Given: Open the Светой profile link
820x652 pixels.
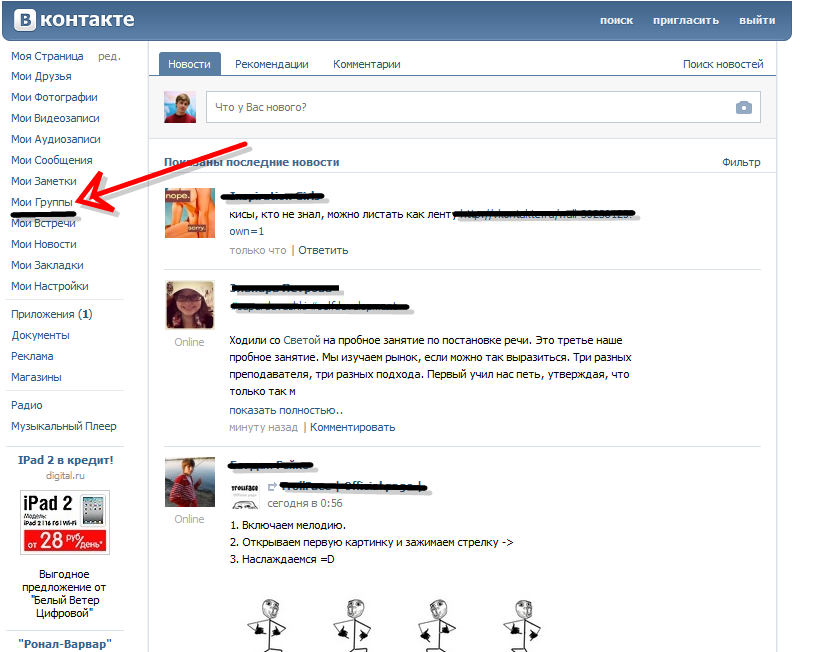Looking at the screenshot, I should click(x=302, y=340).
